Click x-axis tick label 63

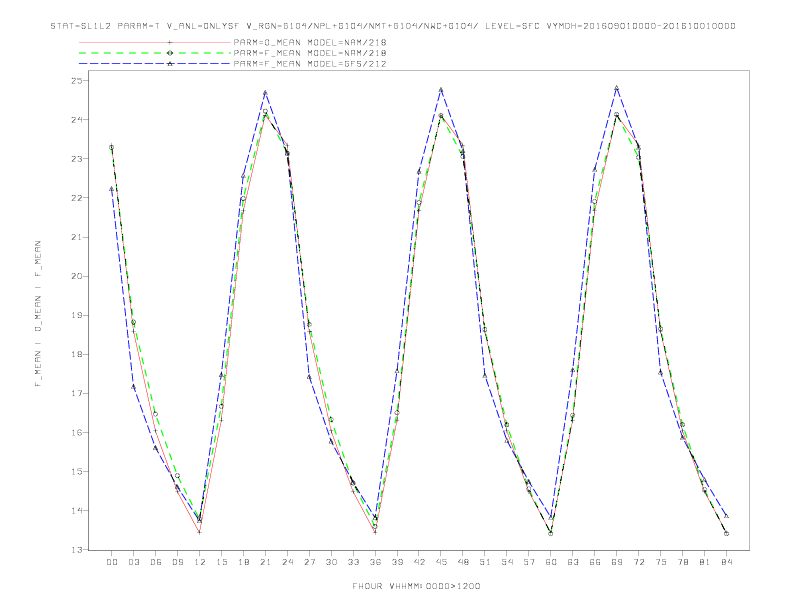[573, 562]
